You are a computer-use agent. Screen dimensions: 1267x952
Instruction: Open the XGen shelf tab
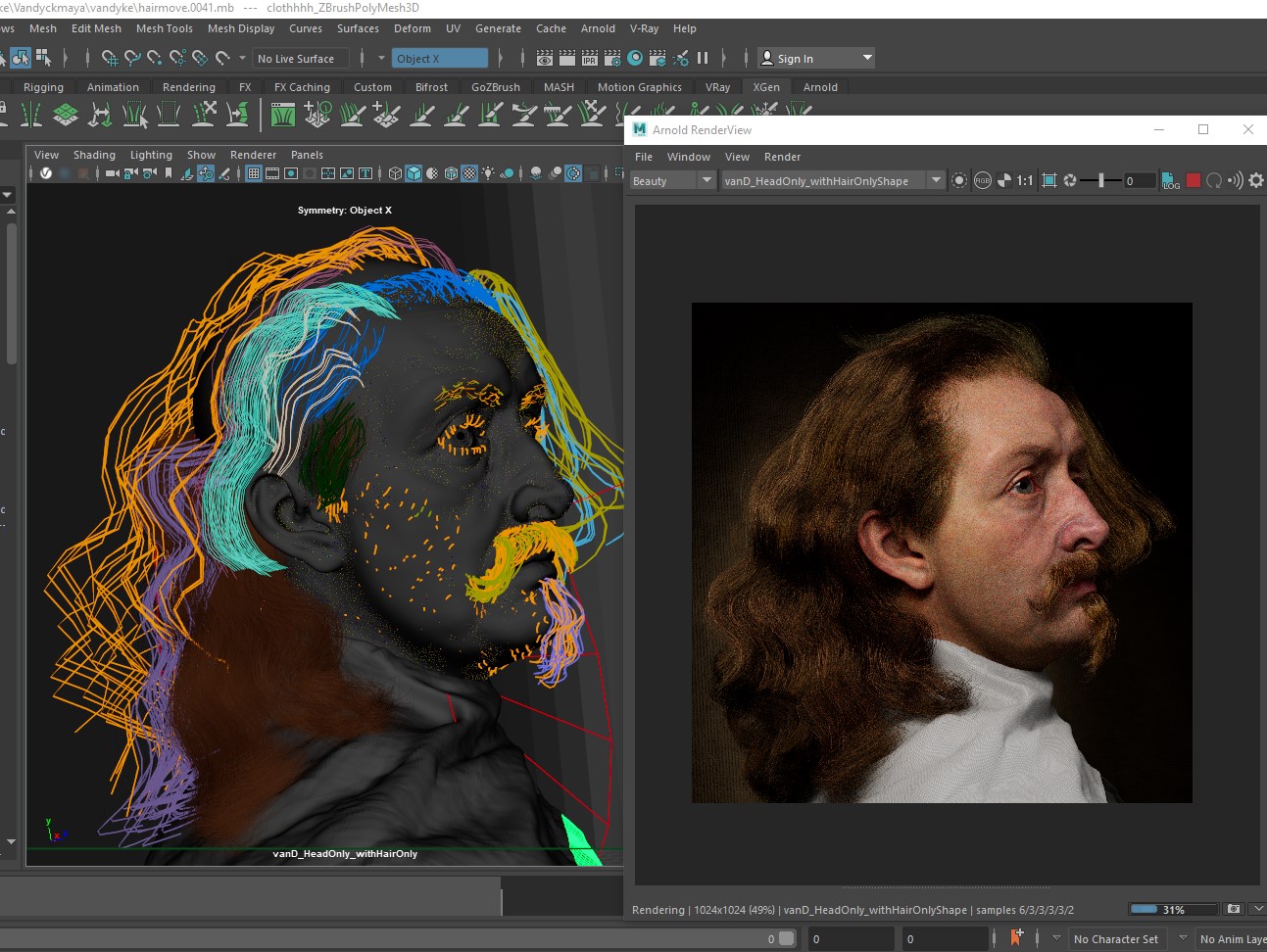pyautogui.click(x=766, y=87)
